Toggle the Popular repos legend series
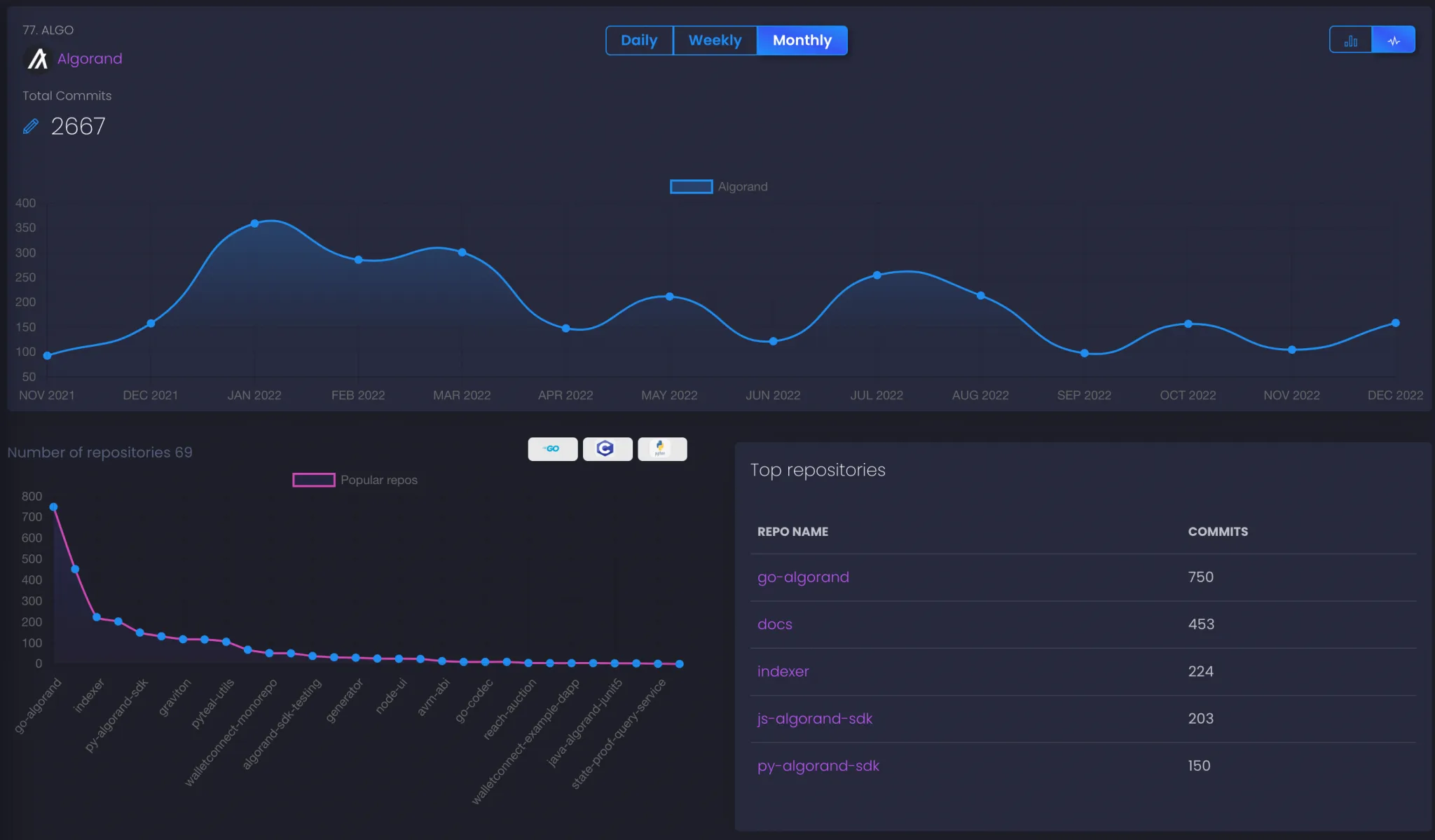This screenshot has height=840, width=1435. pyautogui.click(x=313, y=480)
